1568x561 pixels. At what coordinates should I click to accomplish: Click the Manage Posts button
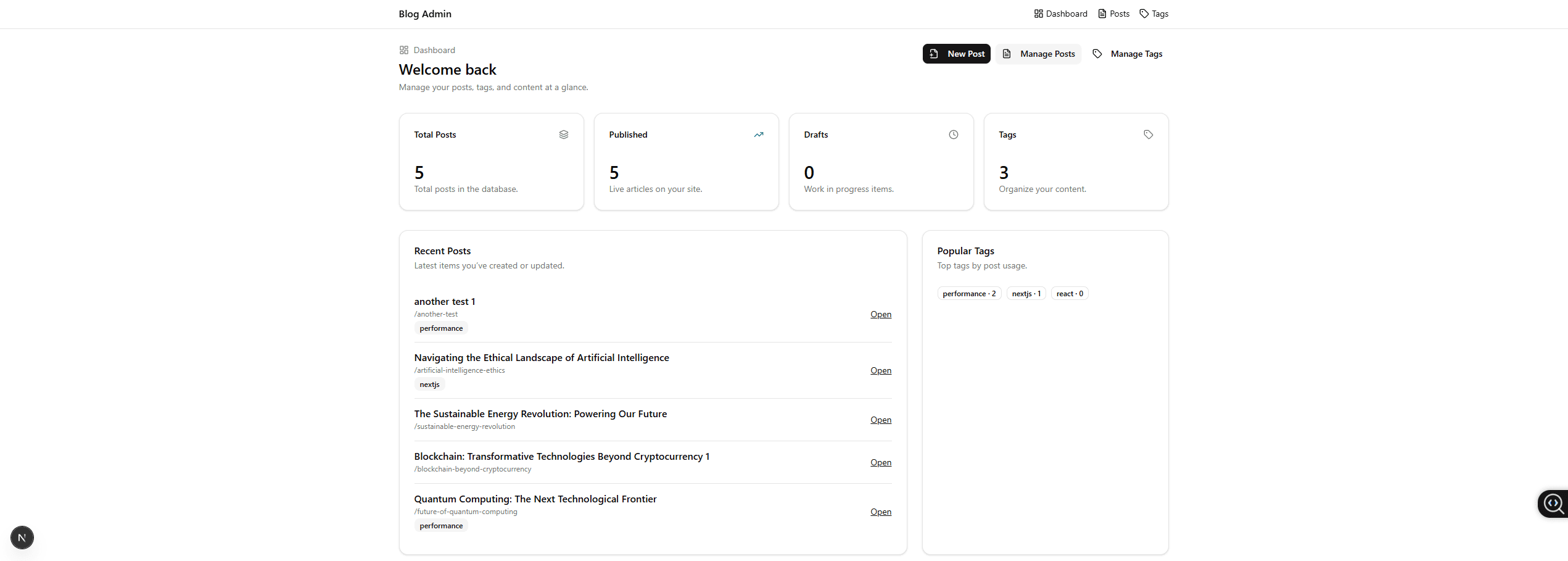coord(1038,54)
